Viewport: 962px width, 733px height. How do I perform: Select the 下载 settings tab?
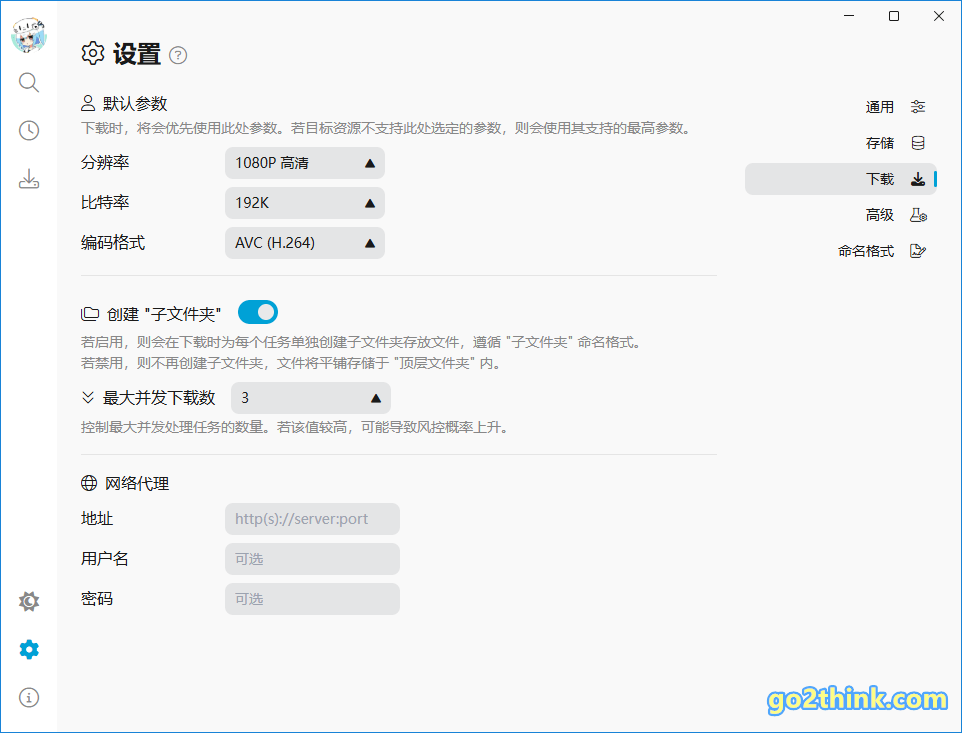tap(841, 179)
